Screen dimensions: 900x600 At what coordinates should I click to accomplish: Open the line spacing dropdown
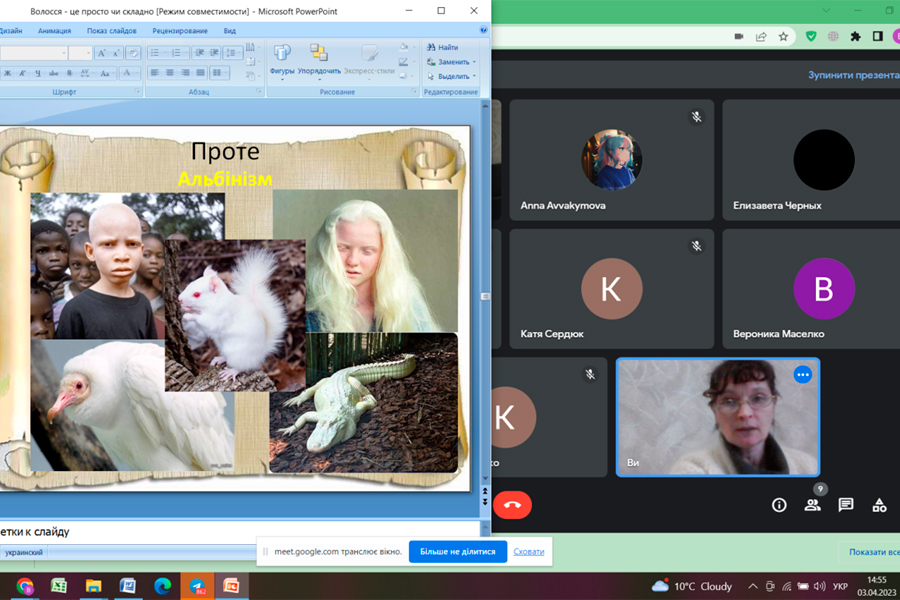pos(232,53)
